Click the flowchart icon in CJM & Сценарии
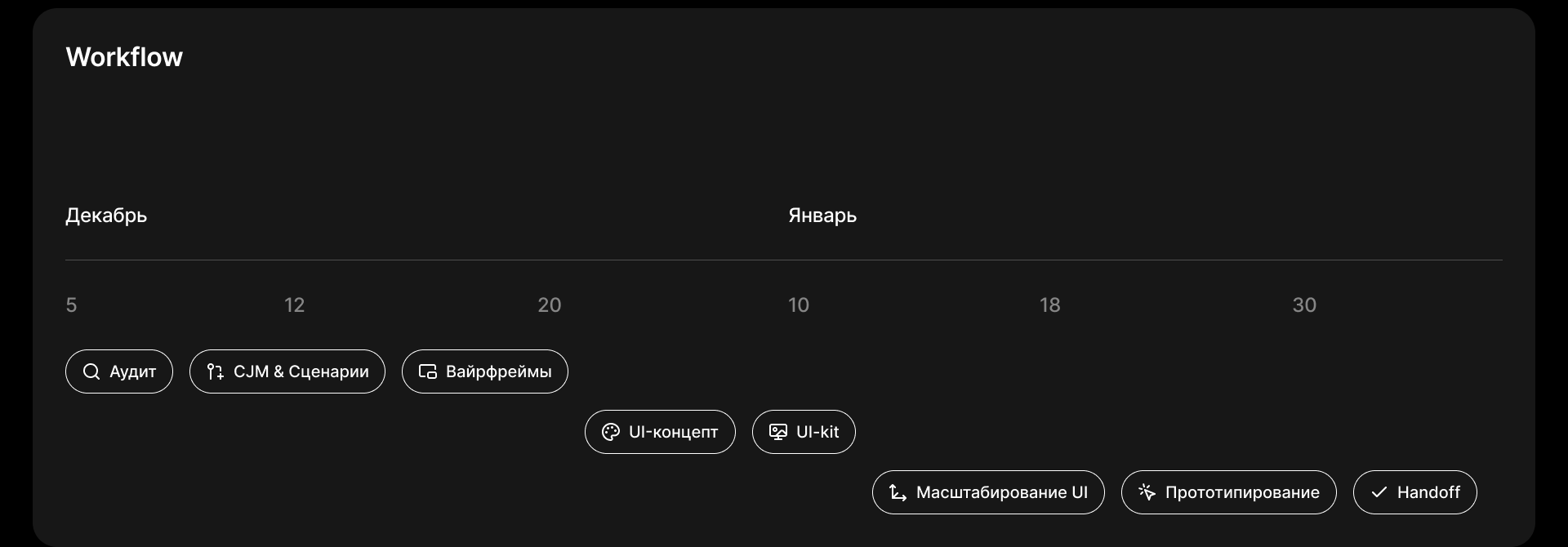This screenshot has height=547, width=1568. click(x=216, y=371)
